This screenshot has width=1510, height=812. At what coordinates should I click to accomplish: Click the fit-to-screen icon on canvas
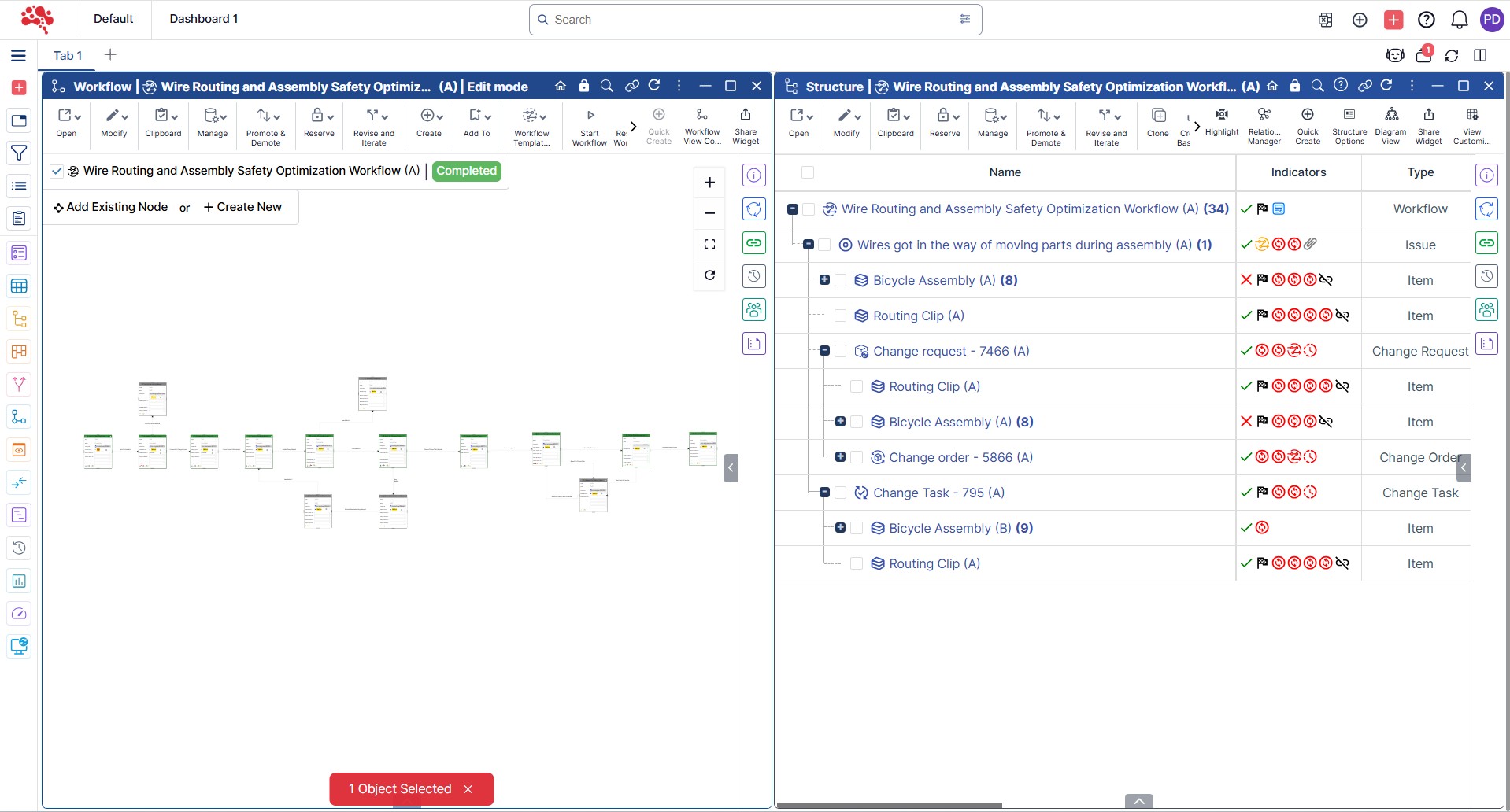(x=709, y=245)
